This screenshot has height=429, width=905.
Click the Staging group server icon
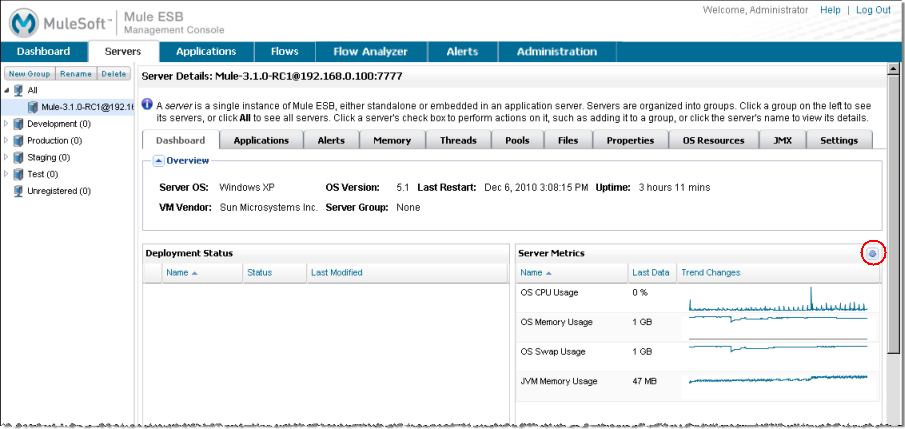click(19, 157)
